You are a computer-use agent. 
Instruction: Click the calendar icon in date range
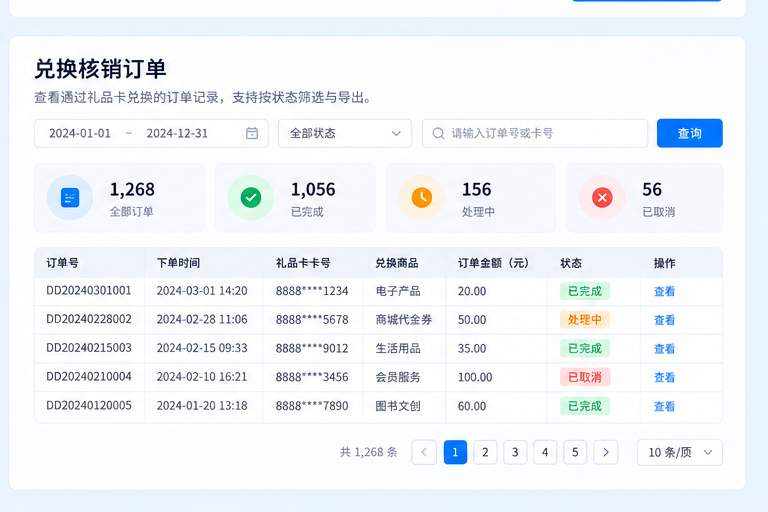(x=252, y=133)
